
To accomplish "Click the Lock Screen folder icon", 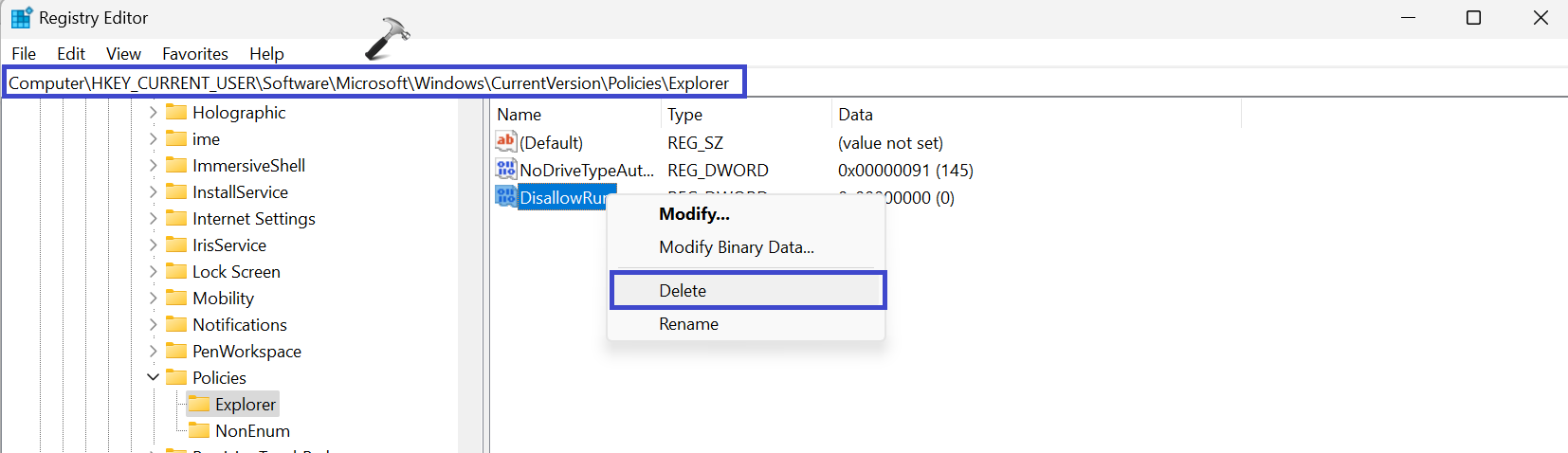I will 176,271.
